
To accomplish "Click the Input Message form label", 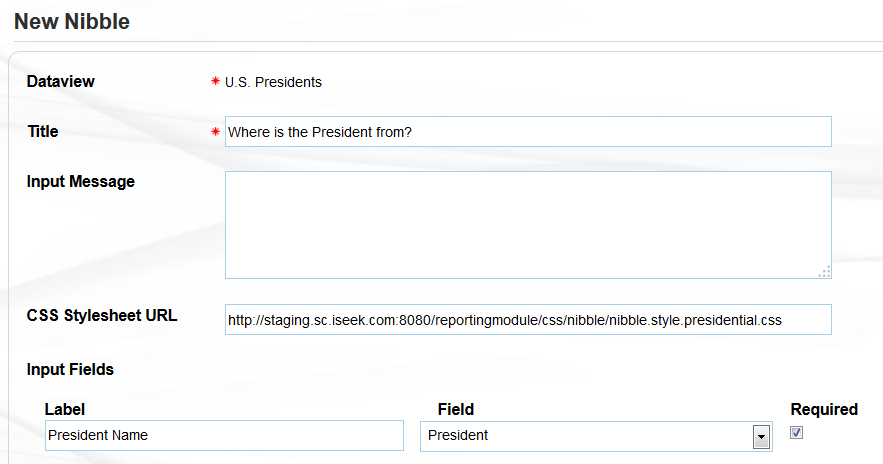I will click(x=80, y=182).
